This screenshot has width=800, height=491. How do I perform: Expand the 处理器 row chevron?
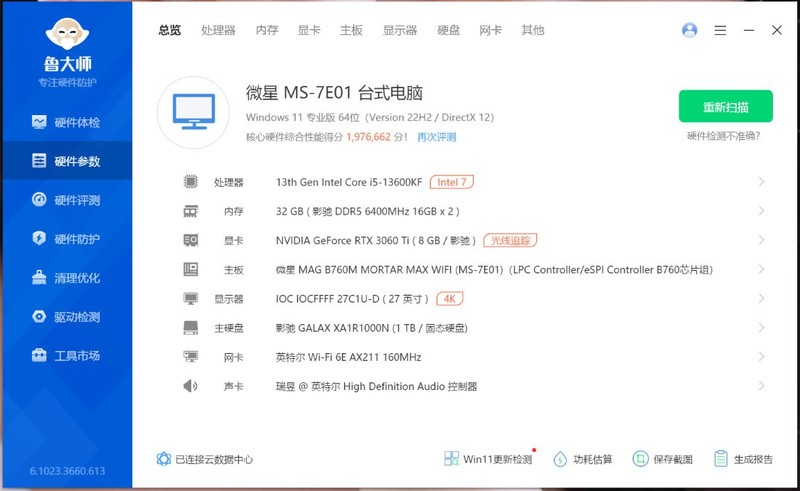pos(761,181)
